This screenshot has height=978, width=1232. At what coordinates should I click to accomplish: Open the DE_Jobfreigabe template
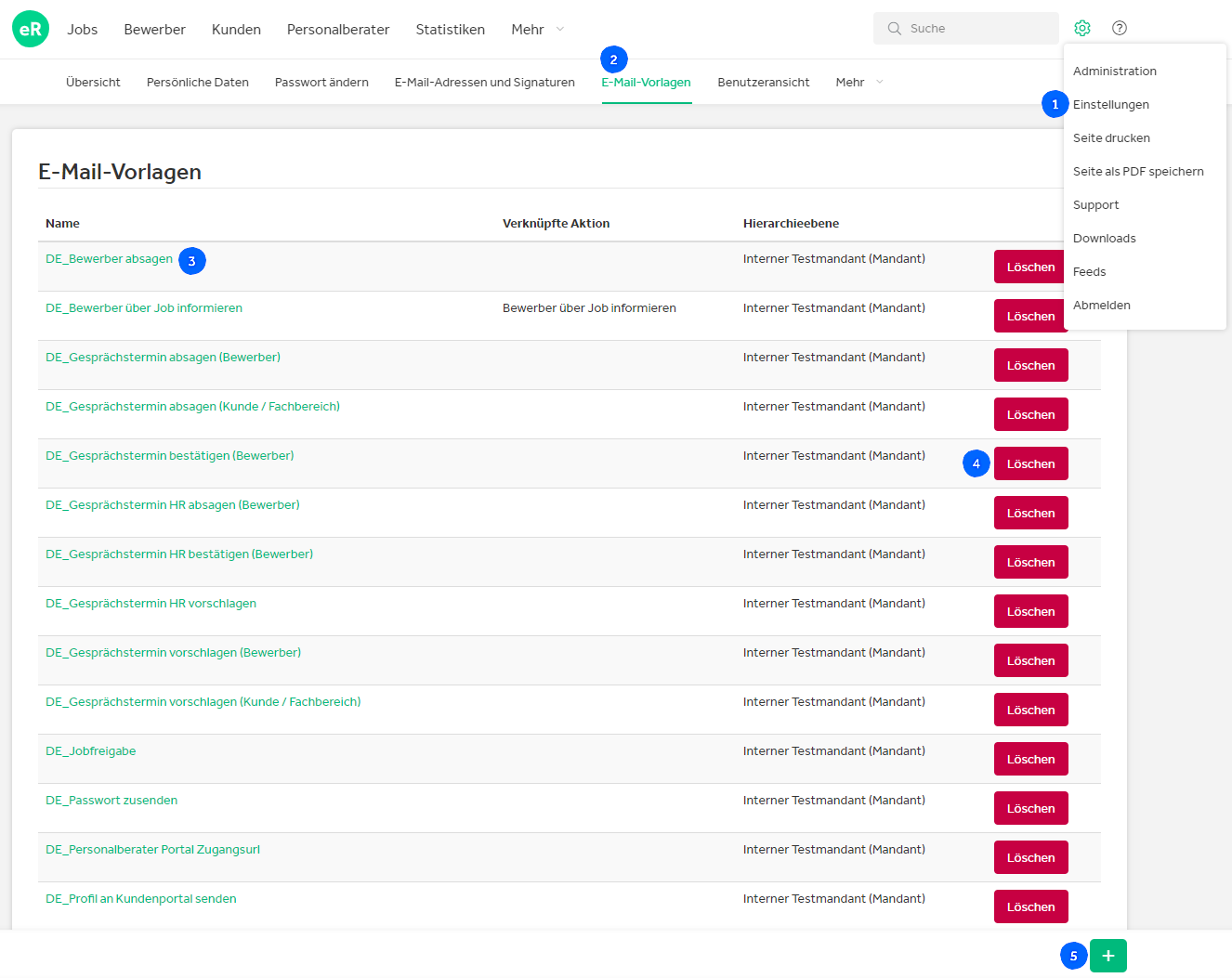pyautogui.click(x=90, y=751)
